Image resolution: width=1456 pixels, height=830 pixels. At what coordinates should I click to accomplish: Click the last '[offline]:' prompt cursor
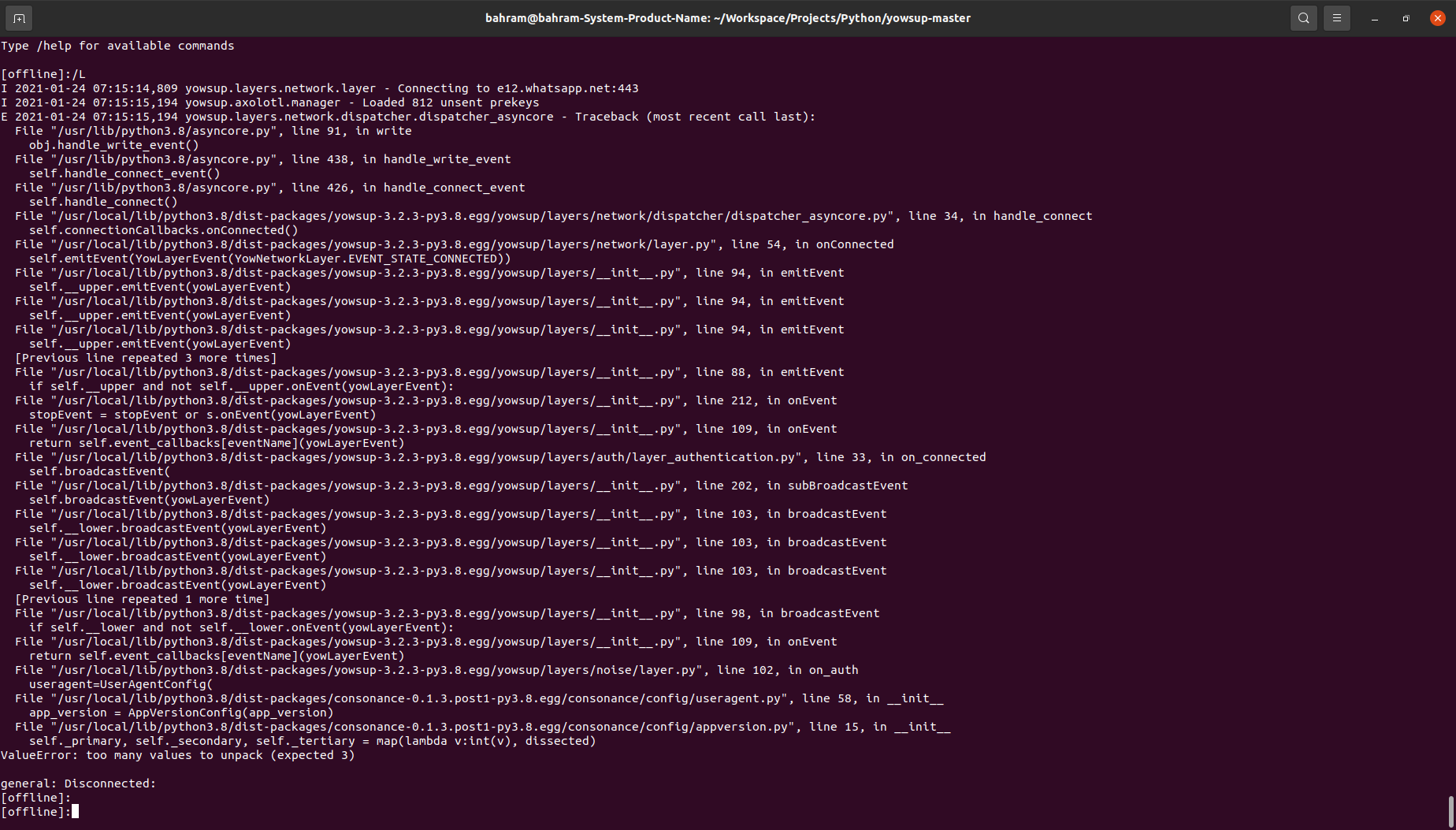pyautogui.click(x=75, y=811)
